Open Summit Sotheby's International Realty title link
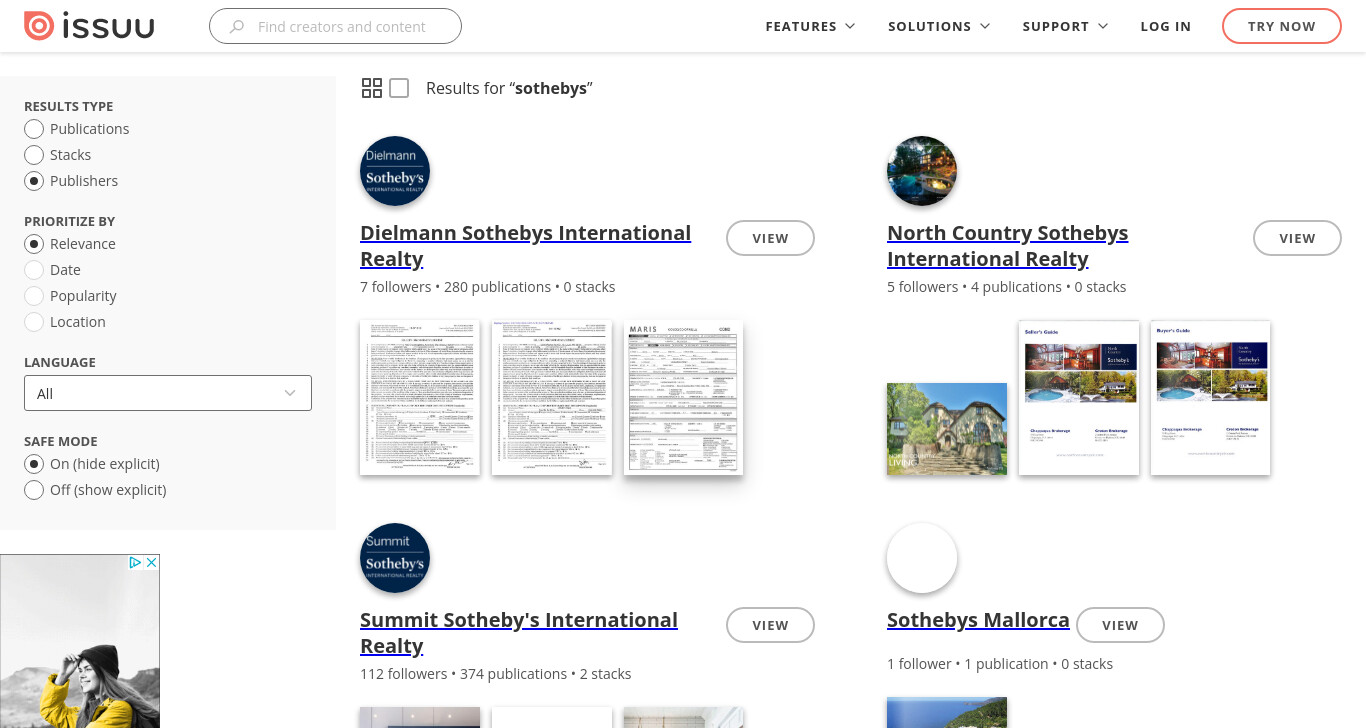 pyautogui.click(x=519, y=633)
